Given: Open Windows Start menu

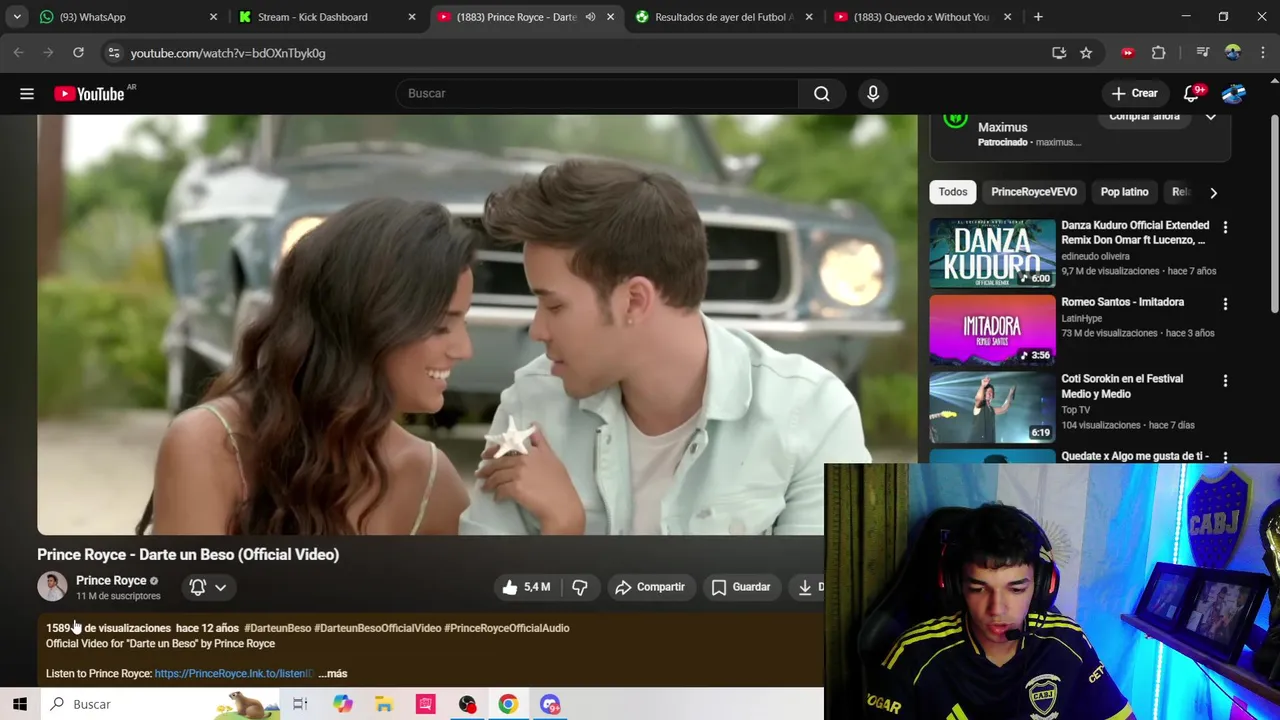Looking at the screenshot, I should point(20,704).
